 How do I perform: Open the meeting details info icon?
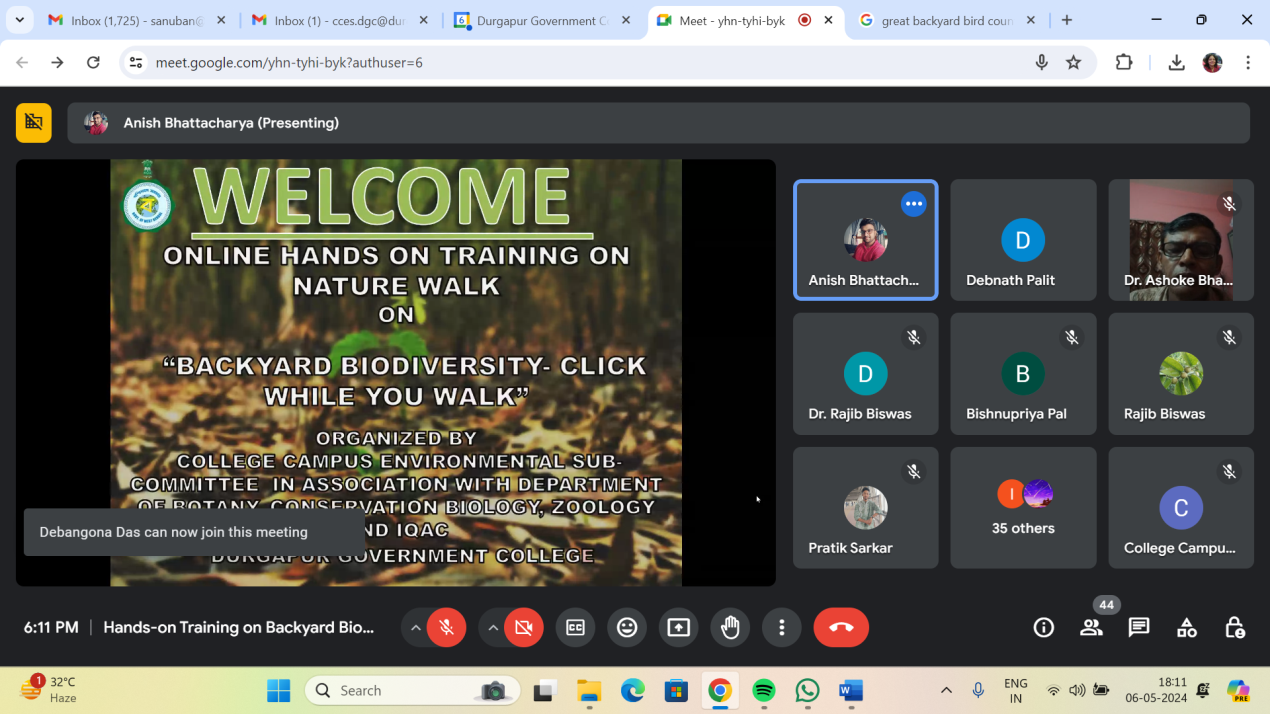click(1043, 627)
